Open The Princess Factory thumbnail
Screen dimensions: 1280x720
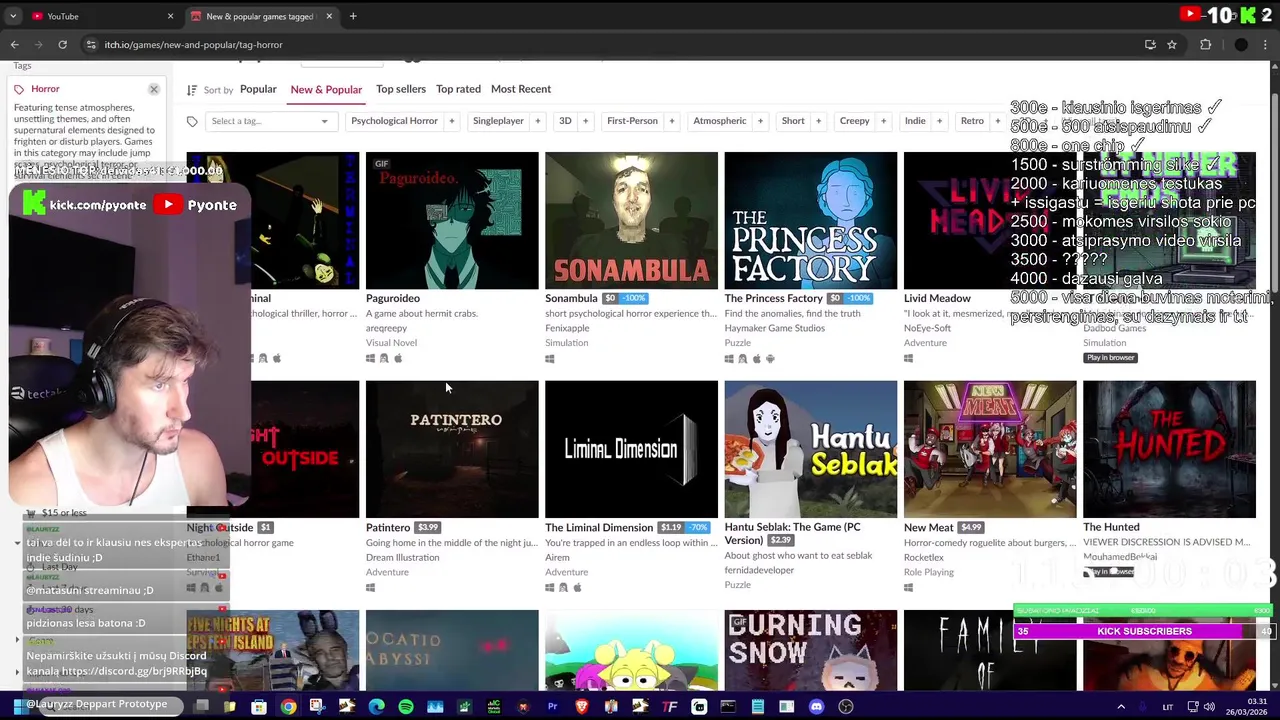(810, 220)
